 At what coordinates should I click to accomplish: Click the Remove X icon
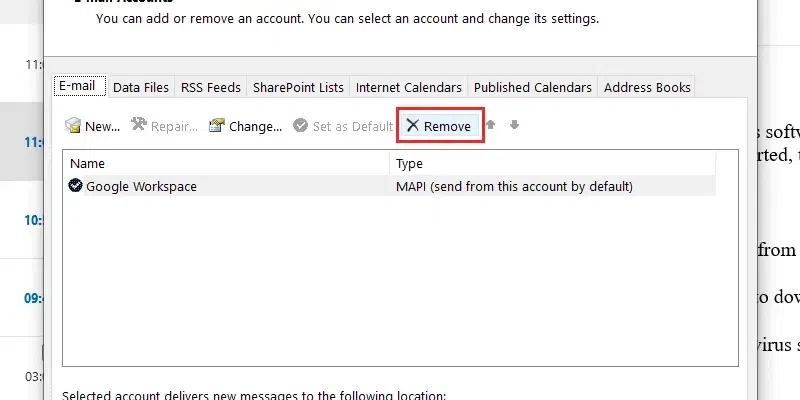412,126
